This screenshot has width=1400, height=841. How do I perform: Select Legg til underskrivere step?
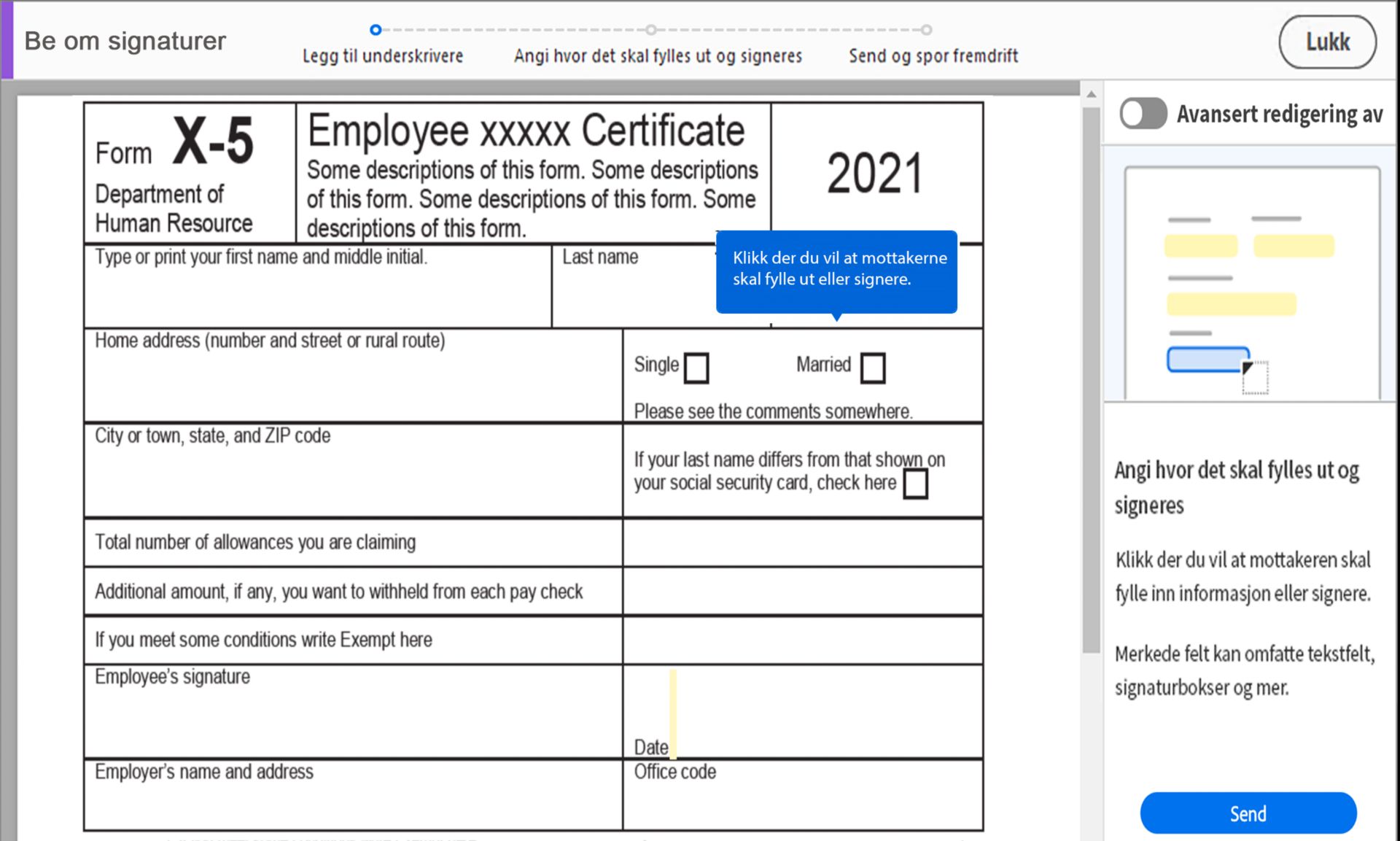tap(383, 56)
